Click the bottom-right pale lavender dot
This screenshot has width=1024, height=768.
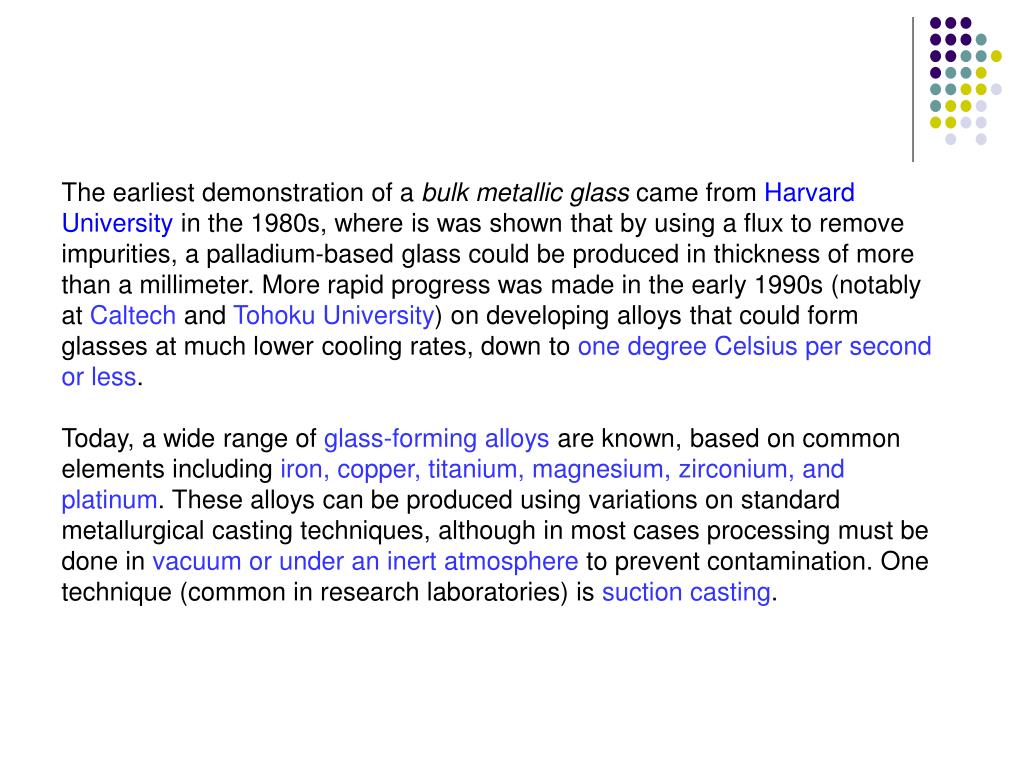pos(981,139)
